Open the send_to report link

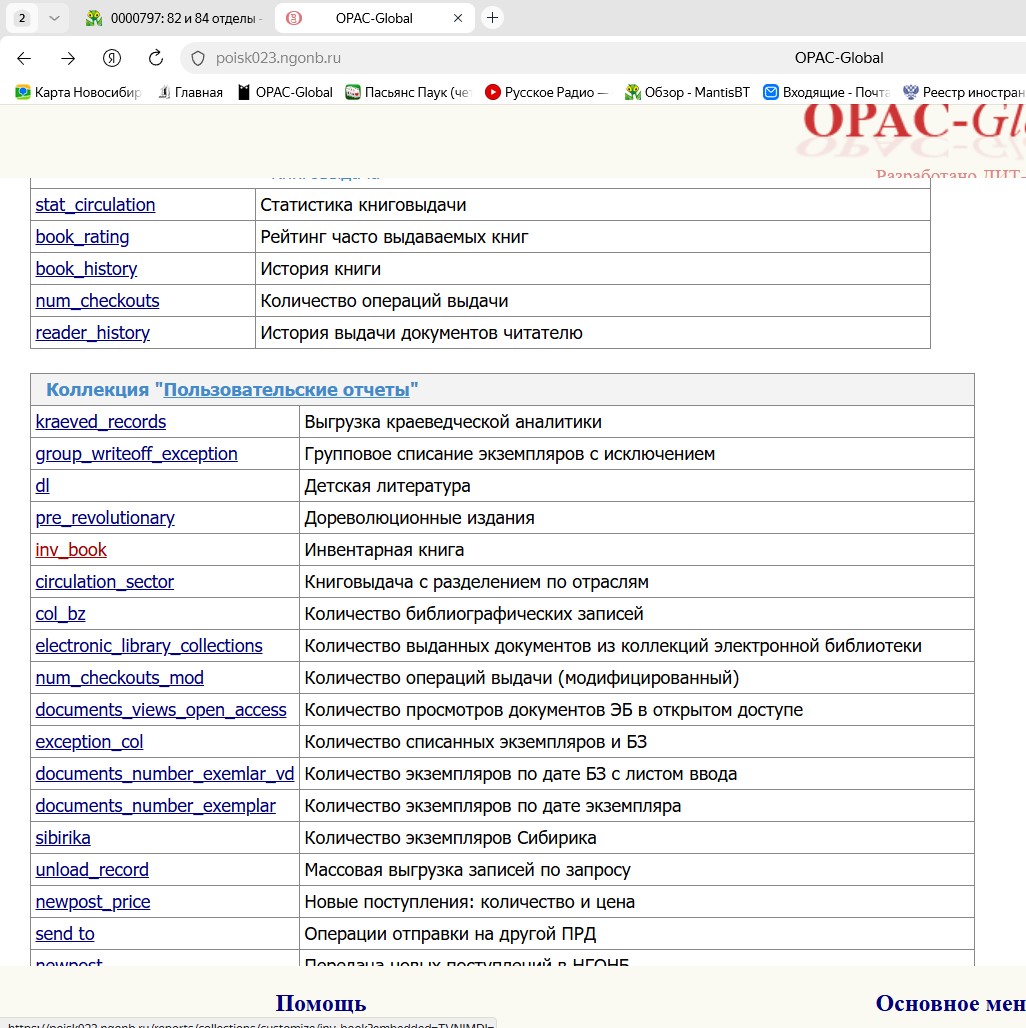[x=65, y=934]
